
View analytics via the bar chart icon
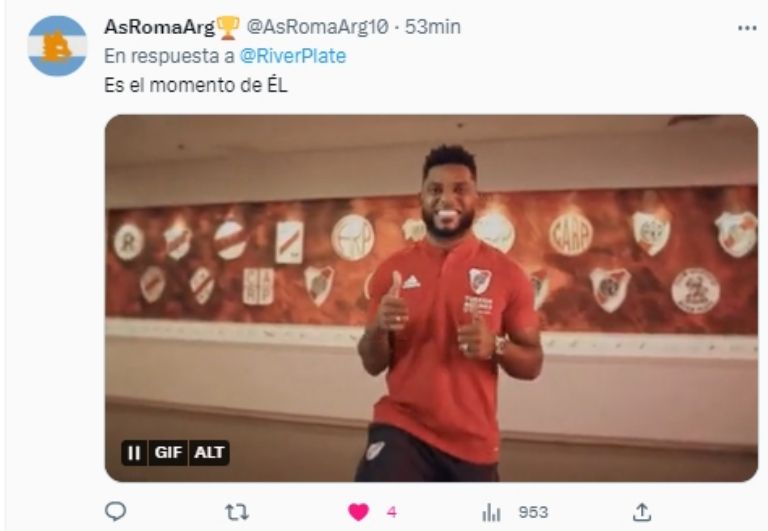(x=491, y=513)
